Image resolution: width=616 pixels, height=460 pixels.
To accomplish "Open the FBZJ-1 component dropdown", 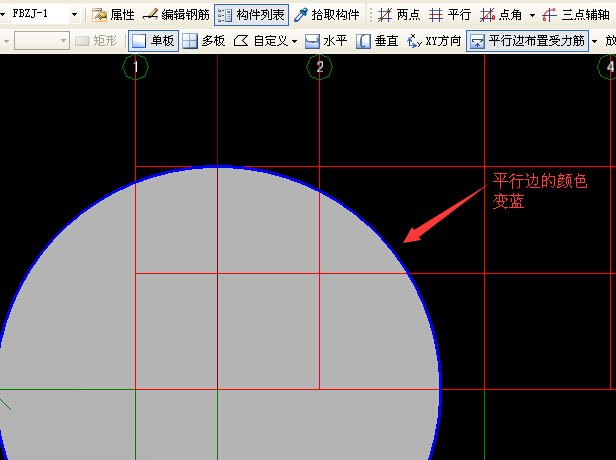I will click(74, 15).
